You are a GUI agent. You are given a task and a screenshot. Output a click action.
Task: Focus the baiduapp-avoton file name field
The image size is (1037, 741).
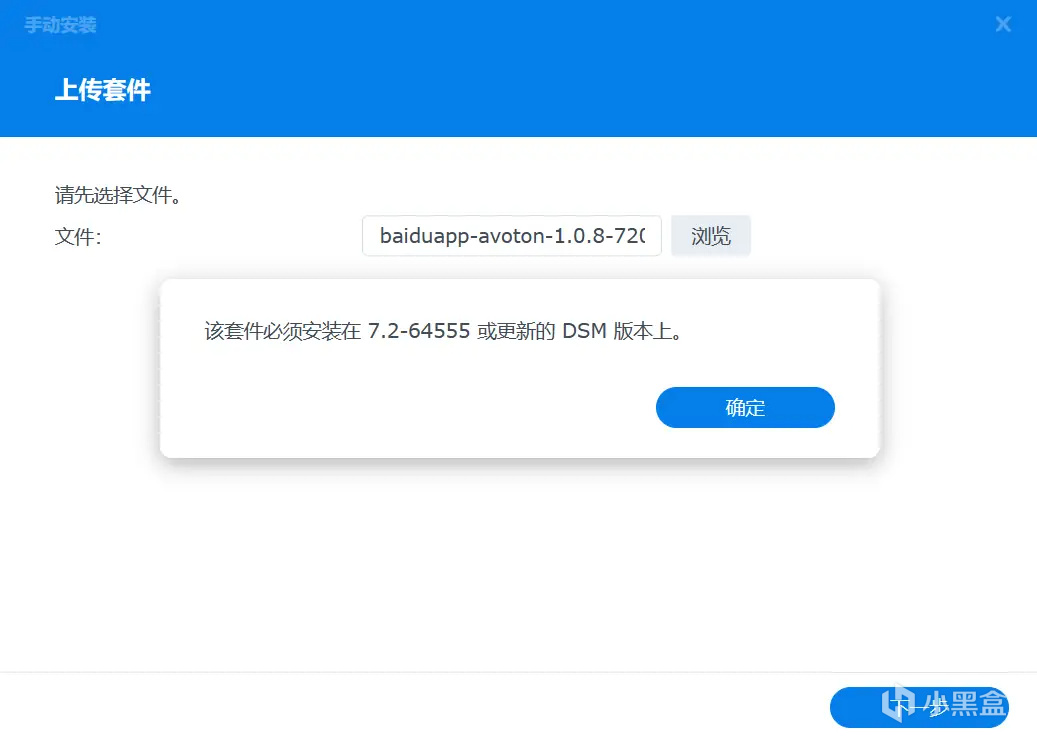(x=512, y=236)
